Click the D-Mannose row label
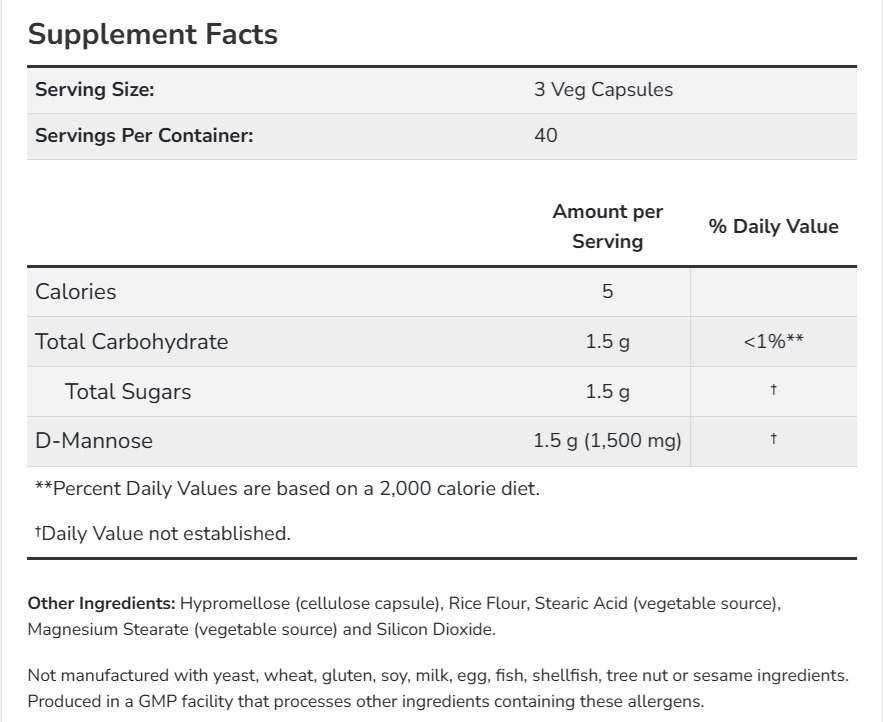Viewport: 883px width, 722px height. (x=94, y=440)
